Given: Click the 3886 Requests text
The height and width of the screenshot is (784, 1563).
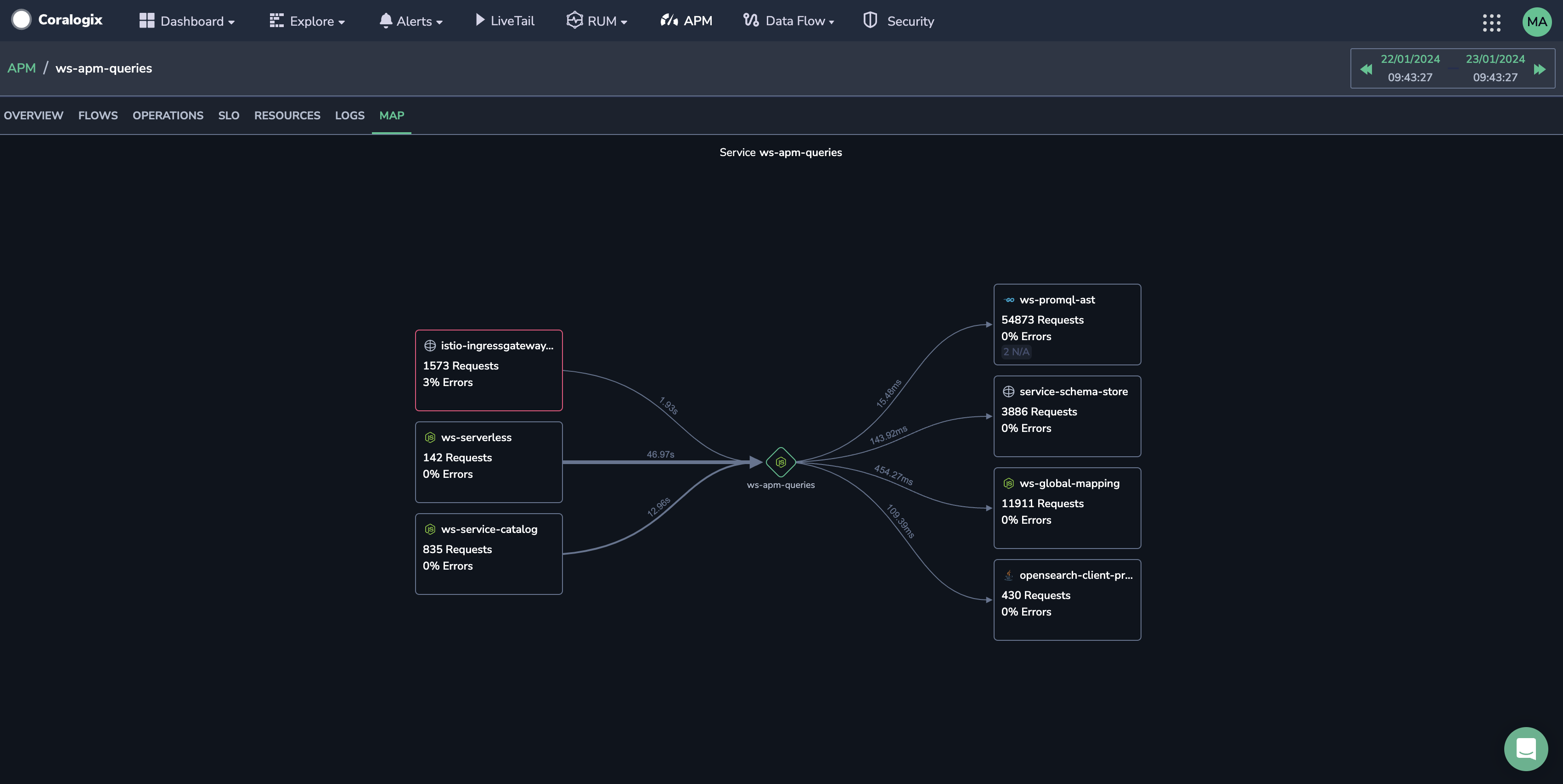Looking at the screenshot, I should pos(1039,412).
